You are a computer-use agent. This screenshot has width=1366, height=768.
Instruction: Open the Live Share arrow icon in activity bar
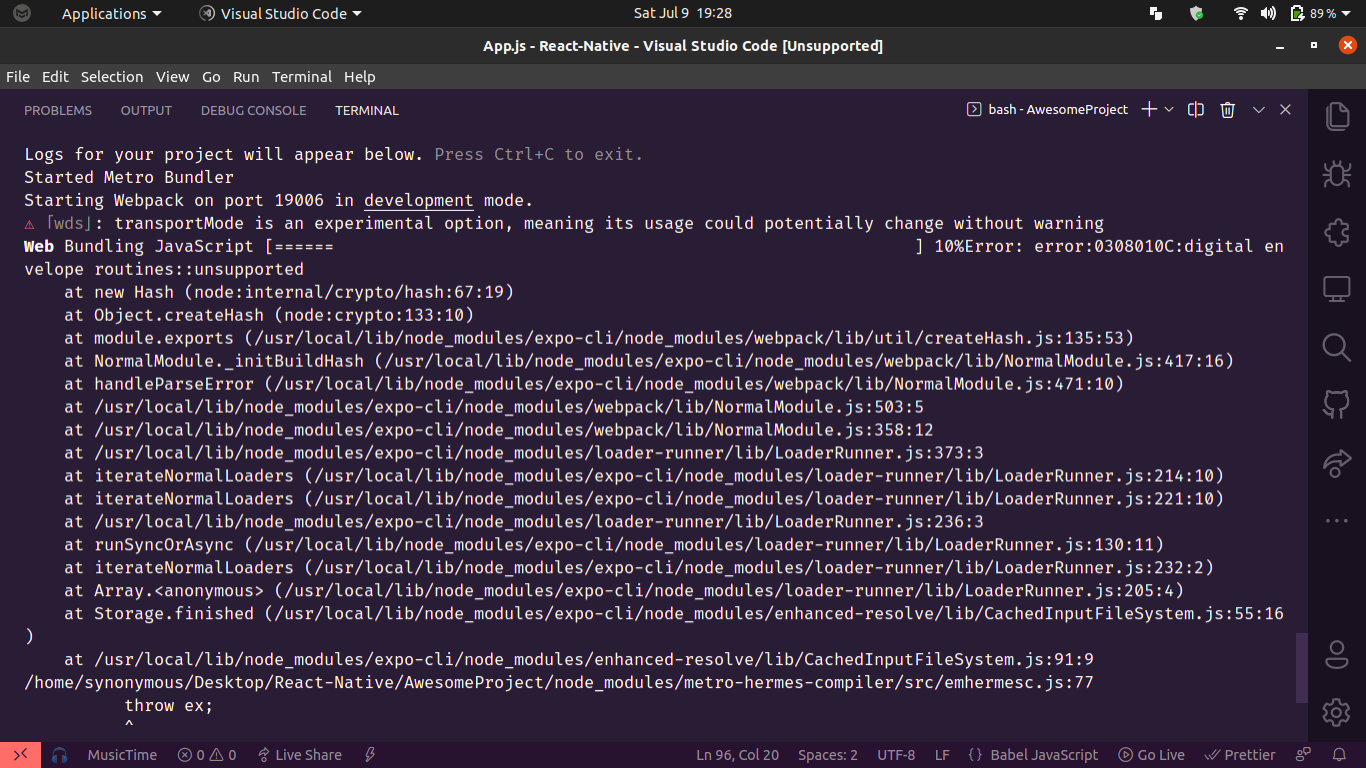tap(1337, 463)
